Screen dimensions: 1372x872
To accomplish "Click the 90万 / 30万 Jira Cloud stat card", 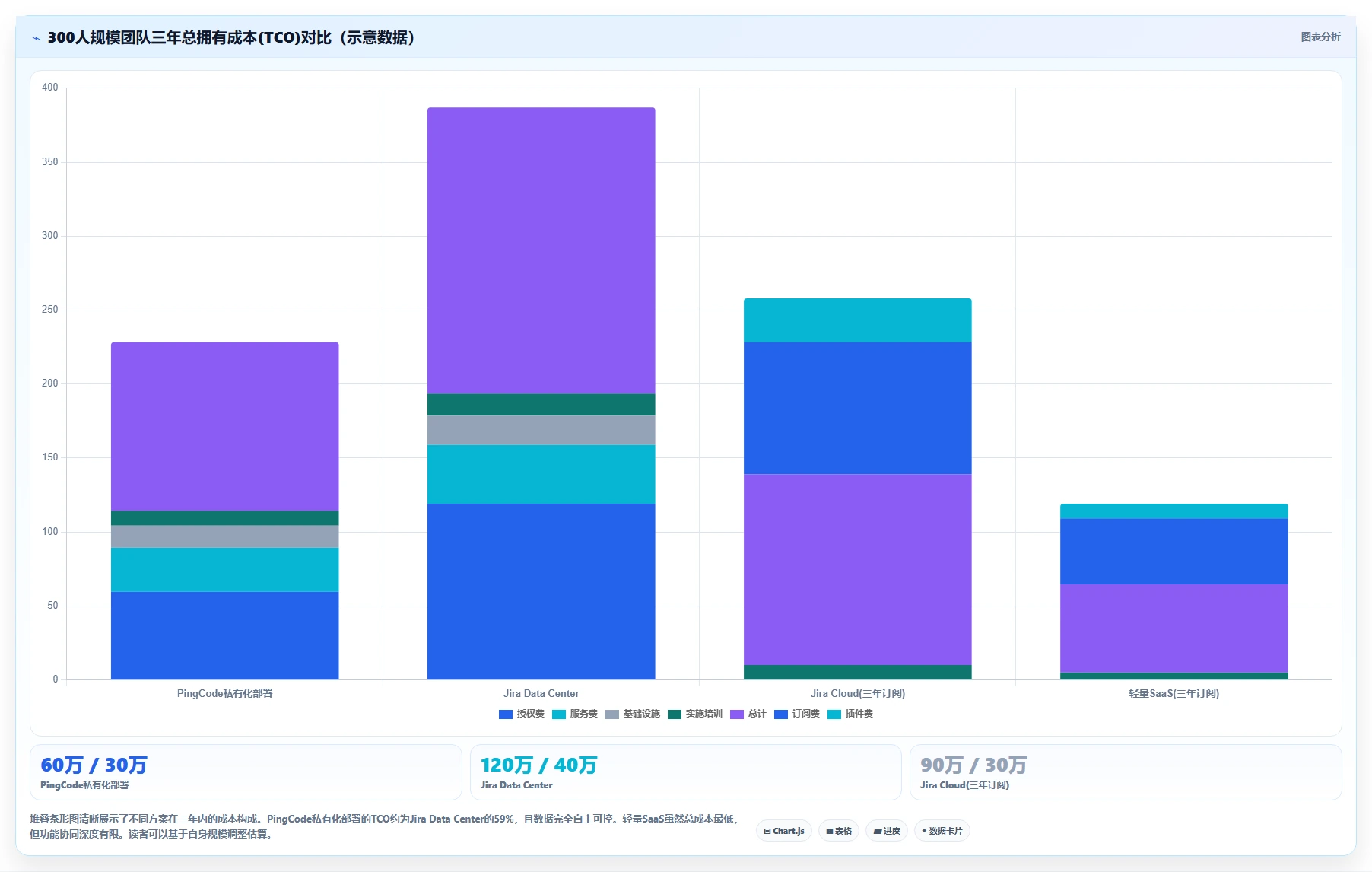I will pyautogui.click(x=1126, y=772).
